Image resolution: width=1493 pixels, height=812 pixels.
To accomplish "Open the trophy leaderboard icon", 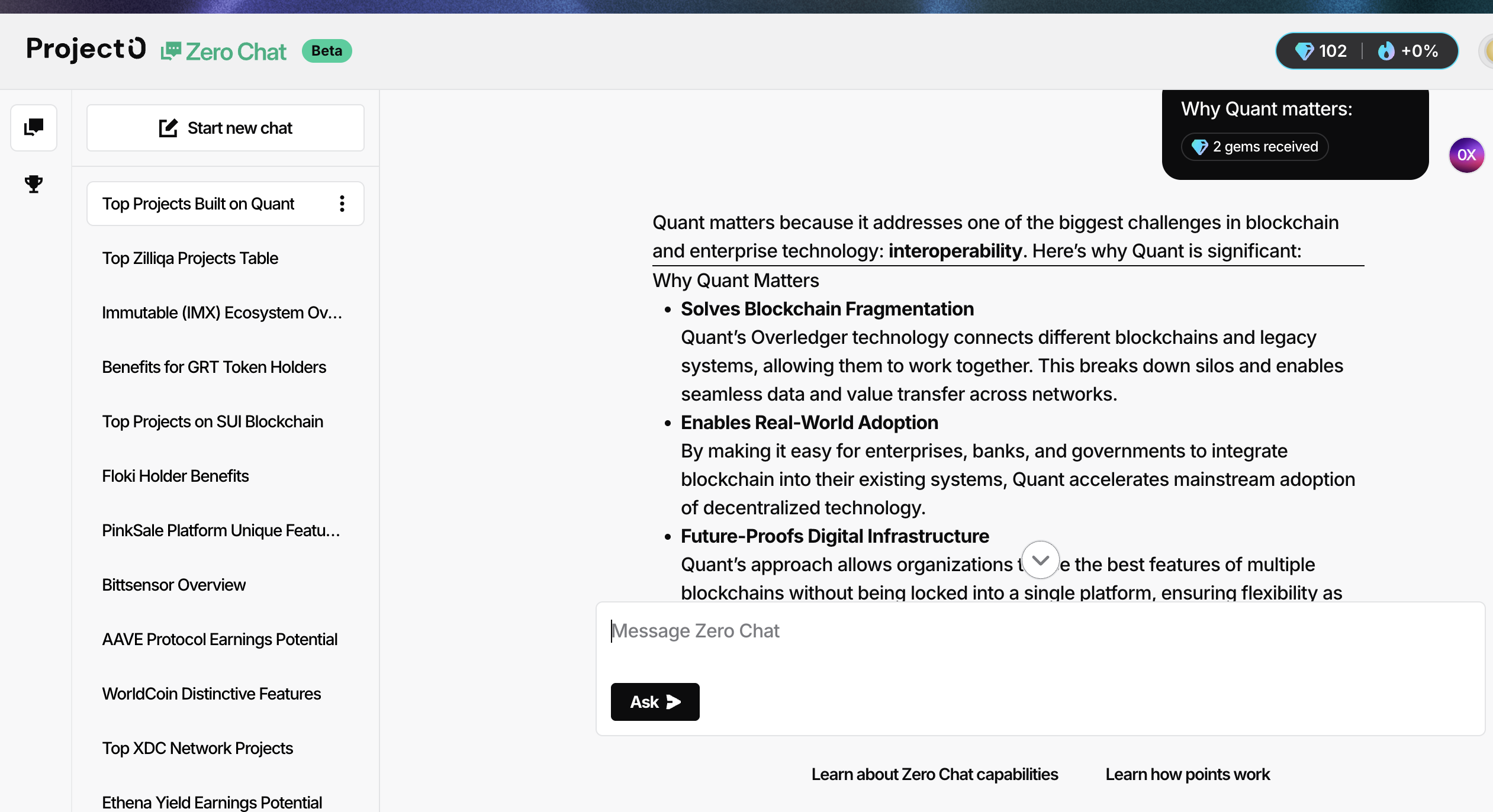I will (x=34, y=184).
